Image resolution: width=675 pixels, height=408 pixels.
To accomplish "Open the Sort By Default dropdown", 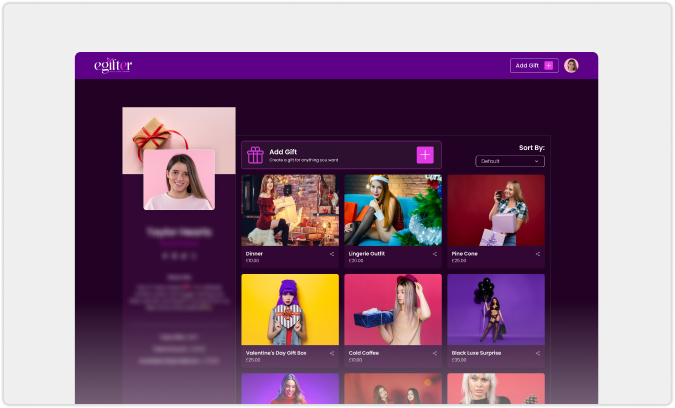I will pyautogui.click(x=510, y=161).
